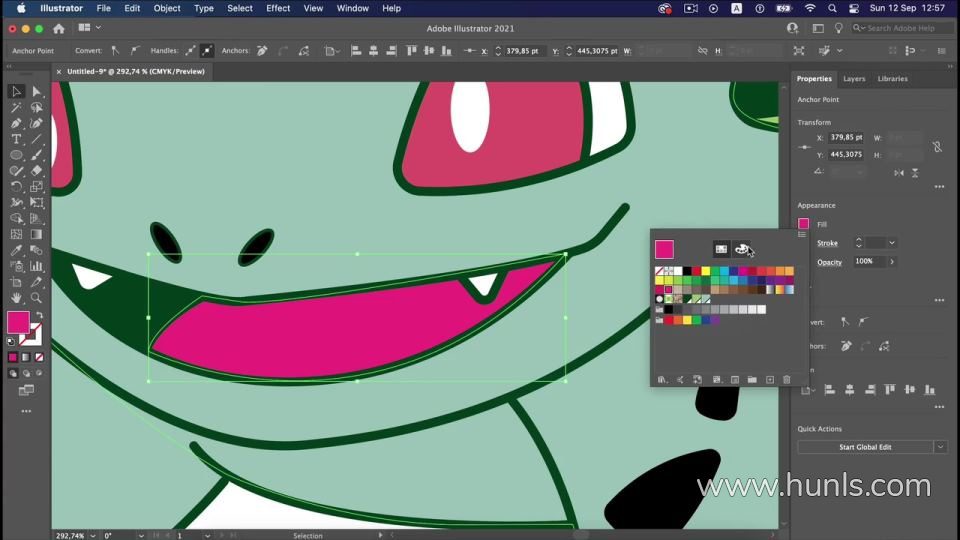Click the Opacity label link
The height and width of the screenshot is (540, 960).
[x=830, y=262]
